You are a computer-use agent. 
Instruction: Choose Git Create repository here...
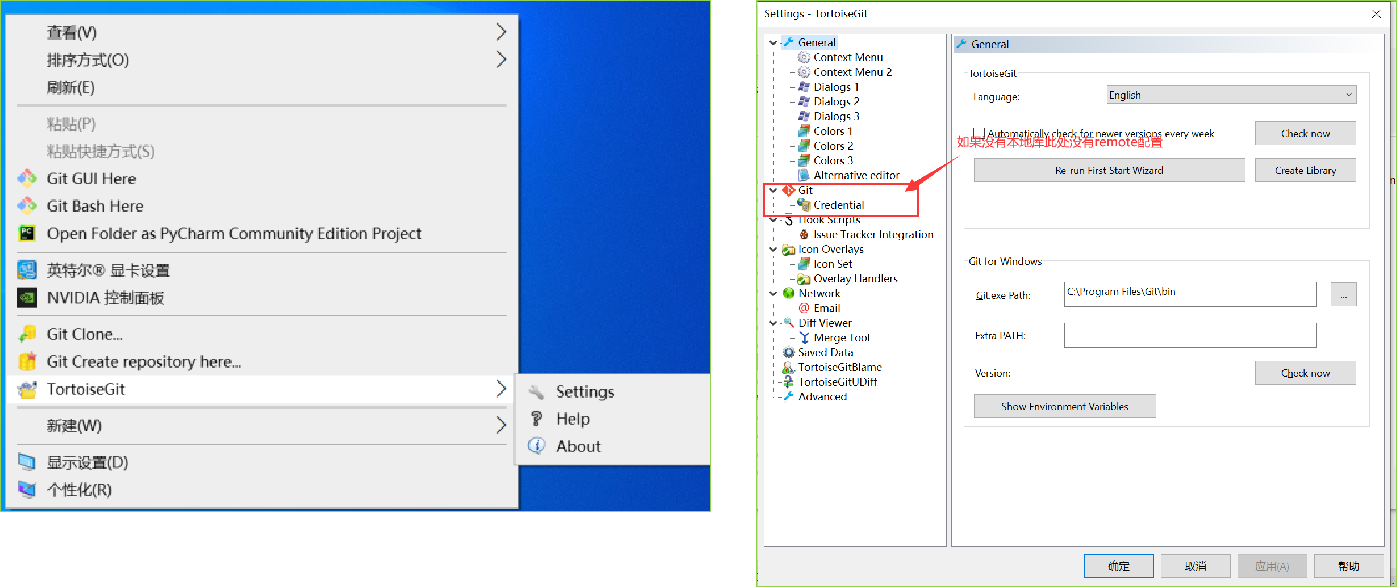(143, 362)
